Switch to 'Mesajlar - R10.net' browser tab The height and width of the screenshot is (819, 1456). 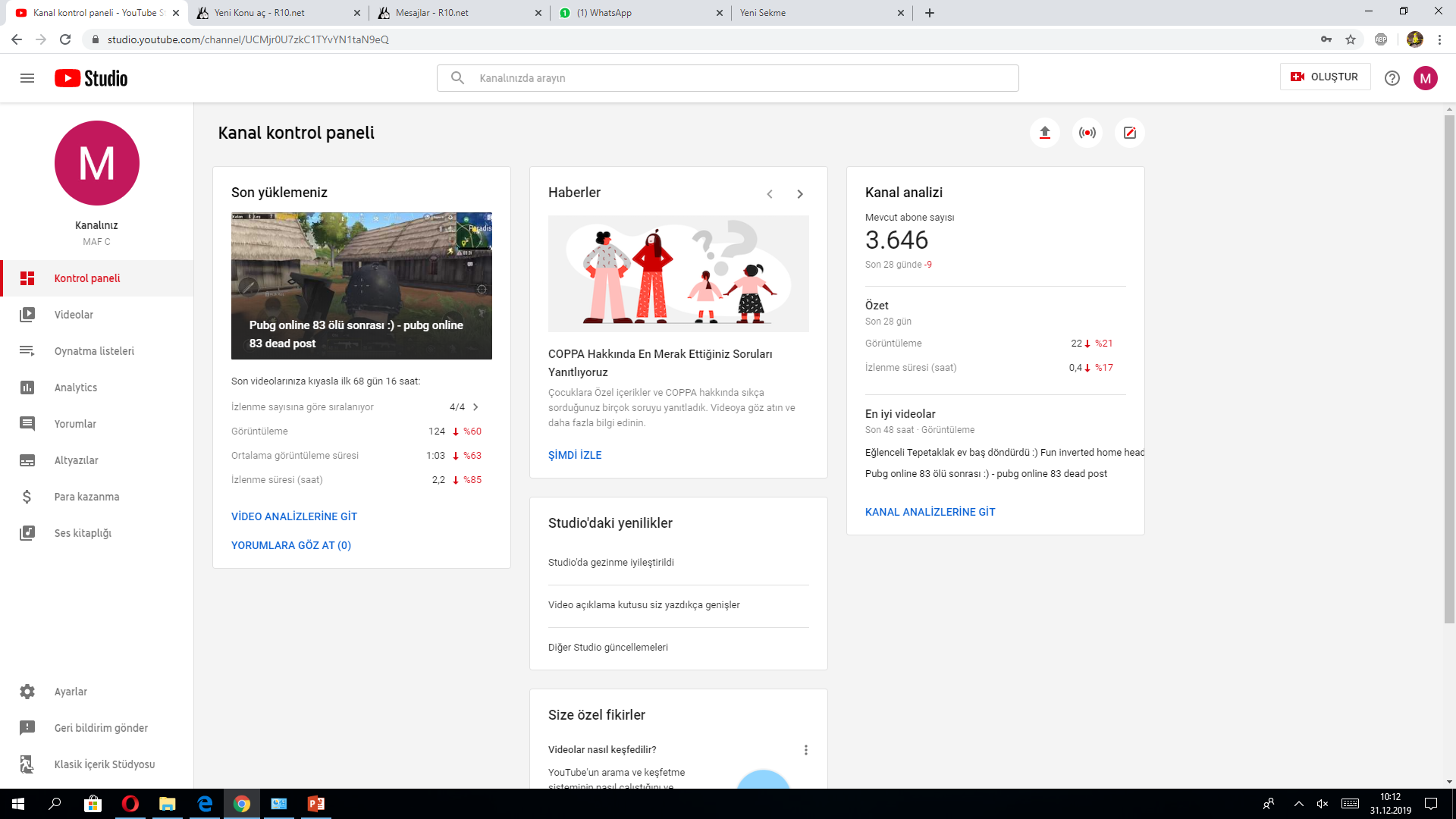pos(458,13)
